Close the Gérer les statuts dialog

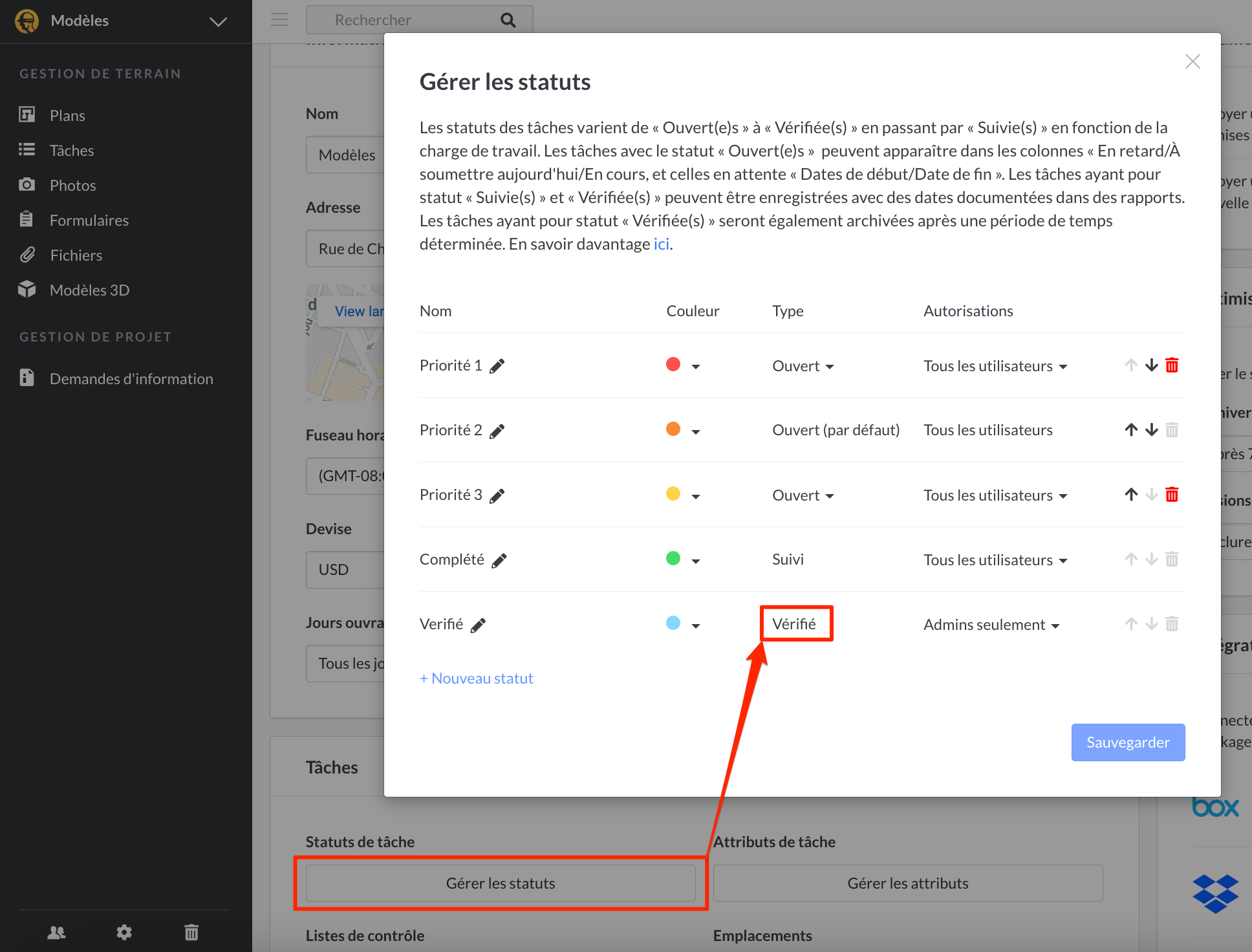coord(1193,61)
